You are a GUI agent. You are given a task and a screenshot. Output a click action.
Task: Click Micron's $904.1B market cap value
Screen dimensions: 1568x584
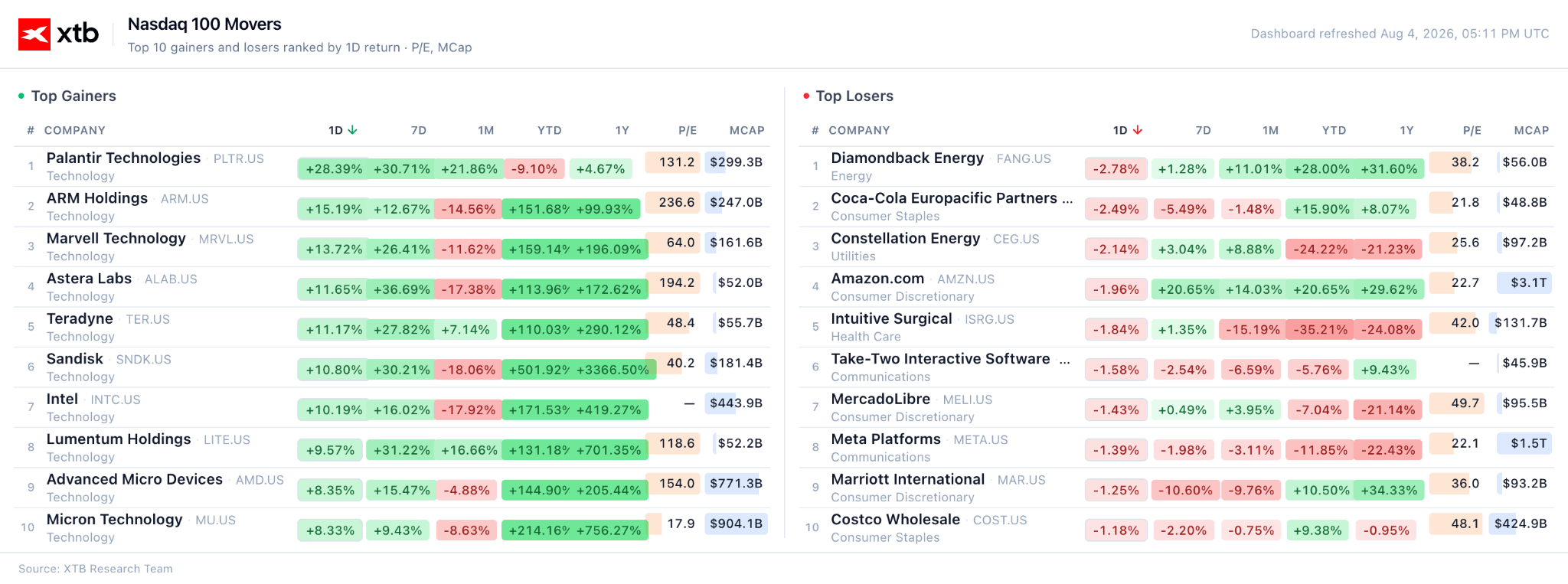pos(736,524)
